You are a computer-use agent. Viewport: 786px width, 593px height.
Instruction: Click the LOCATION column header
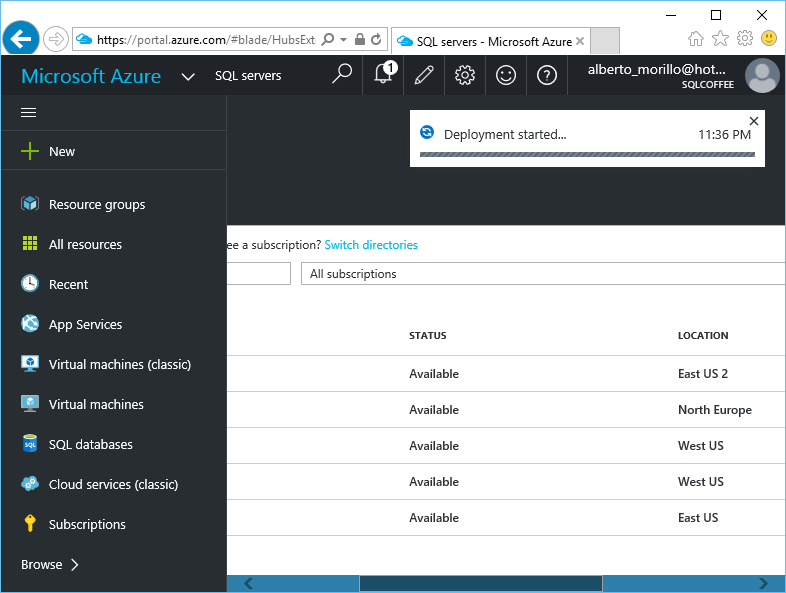703,335
